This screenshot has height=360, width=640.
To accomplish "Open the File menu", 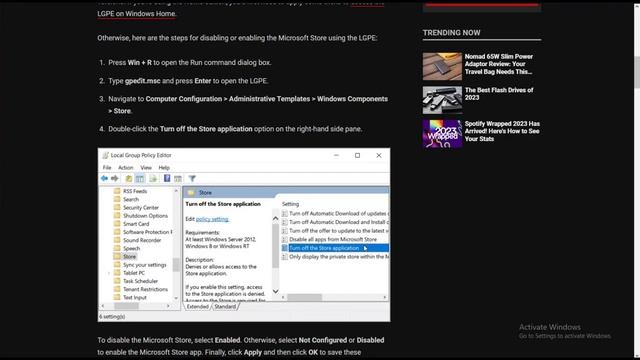I will (107, 167).
